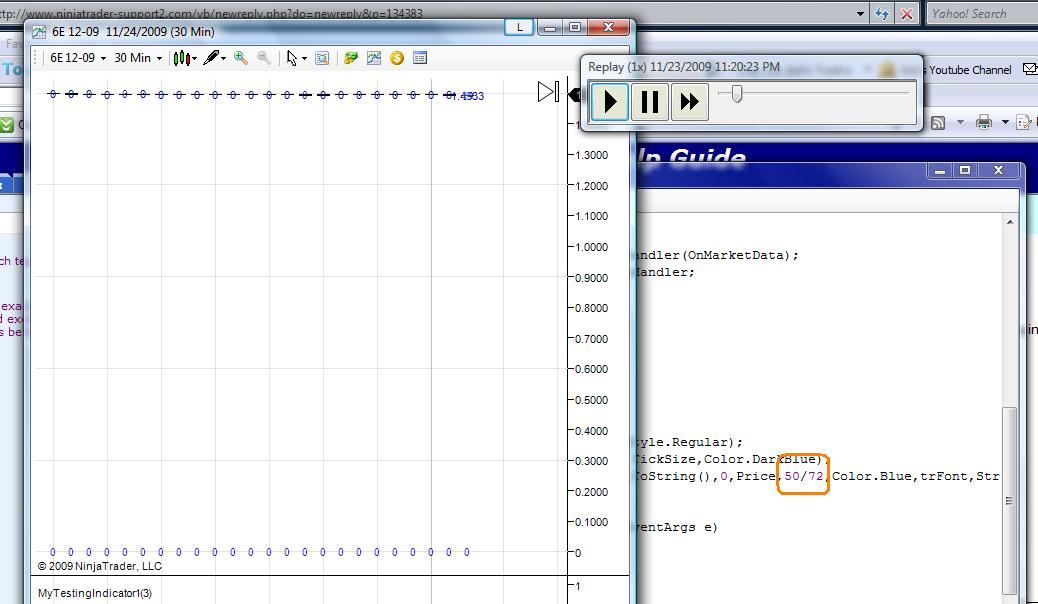This screenshot has width=1038, height=604.
Task: Click the browser refresh arrows icon
Action: [x=881, y=13]
